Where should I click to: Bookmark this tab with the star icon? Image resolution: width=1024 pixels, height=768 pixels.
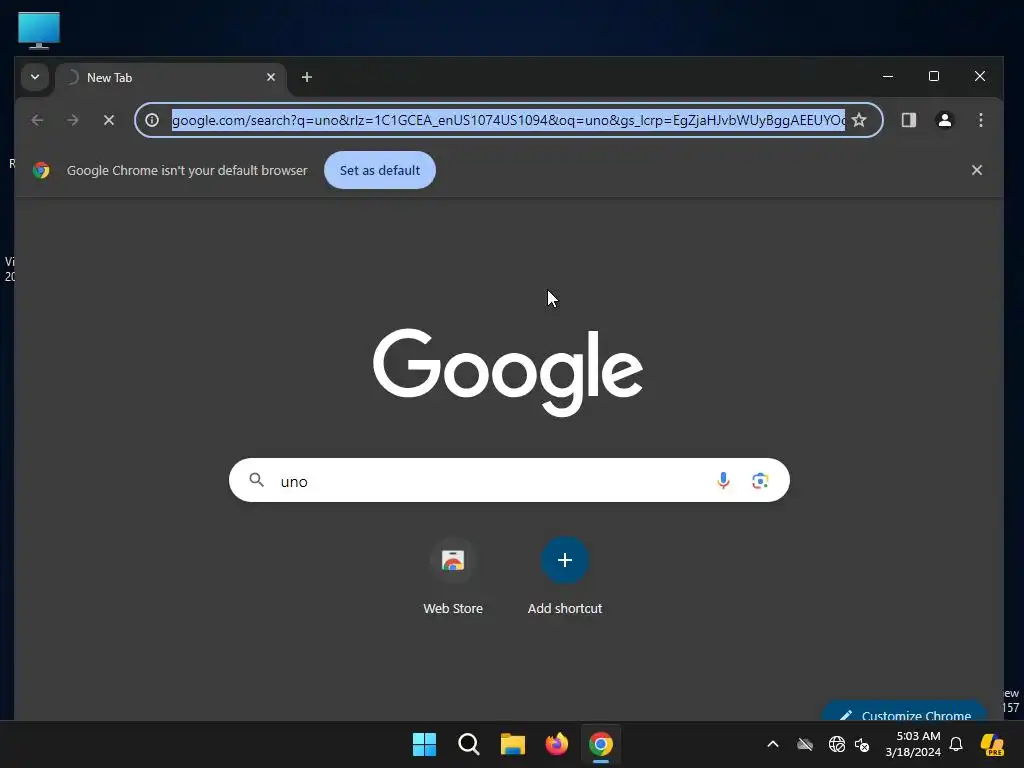pos(859,120)
